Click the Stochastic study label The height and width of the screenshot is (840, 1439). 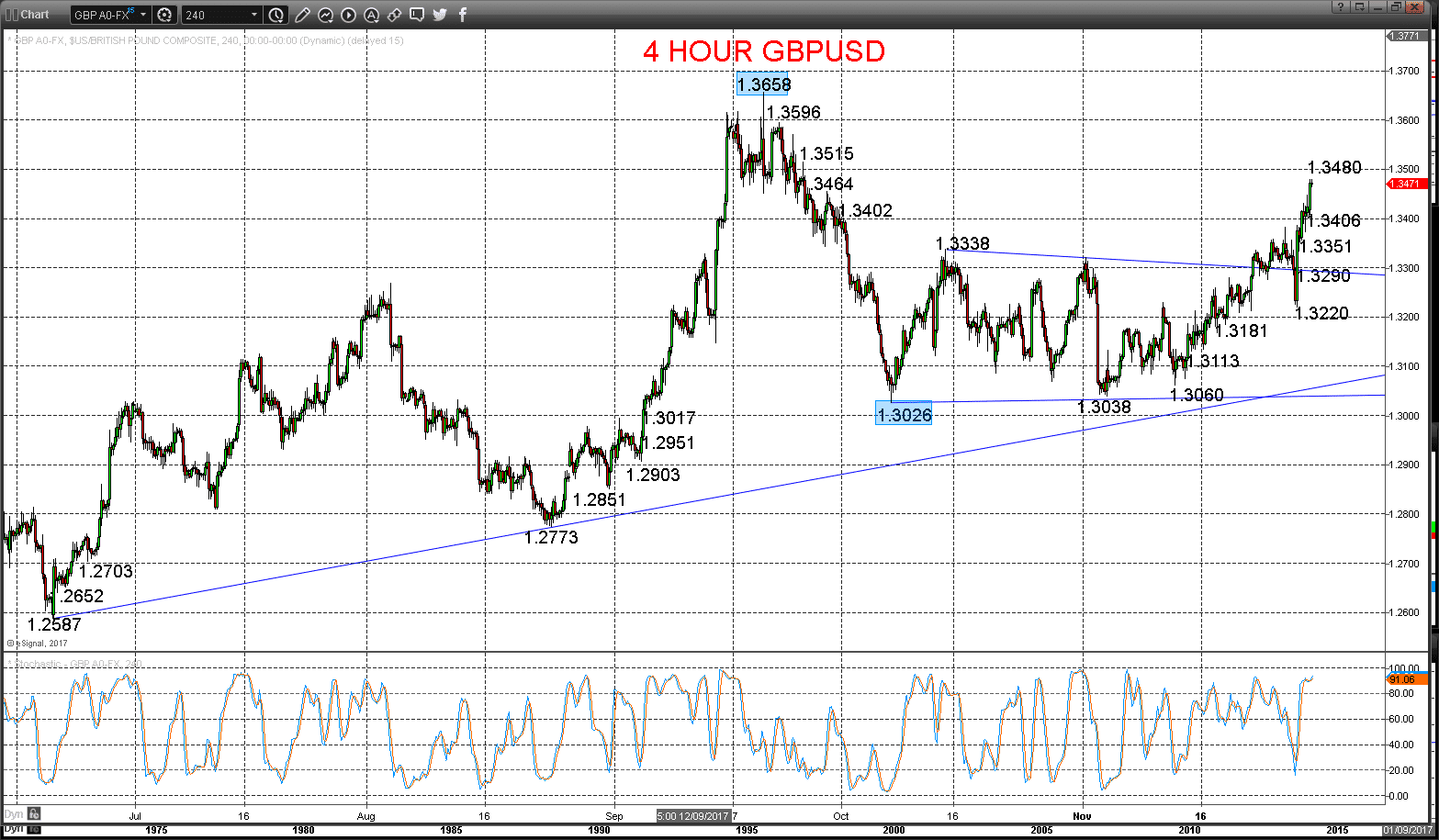pos(74,664)
